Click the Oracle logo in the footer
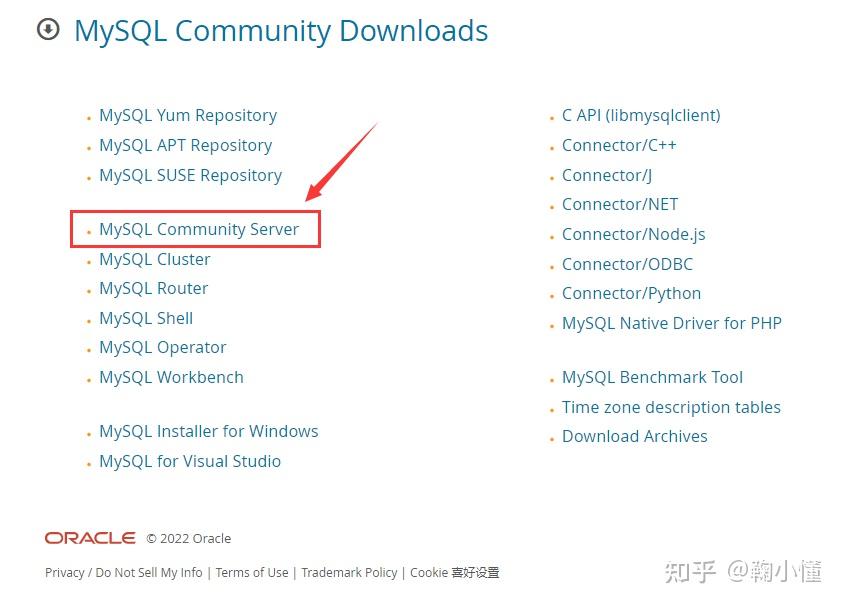842x605 pixels. coord(90,538)
